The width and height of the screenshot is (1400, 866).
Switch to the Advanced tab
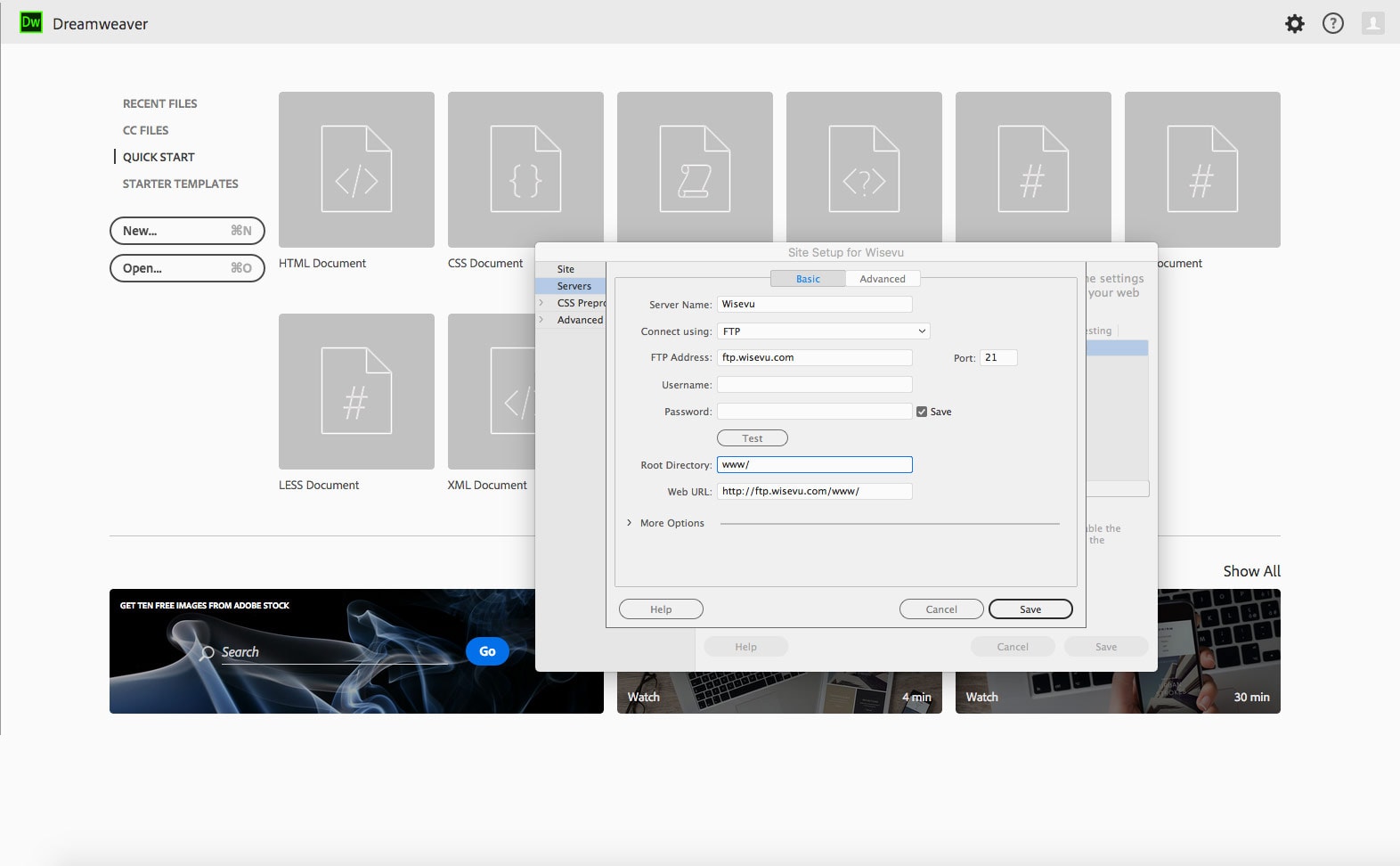coord(883,279)
